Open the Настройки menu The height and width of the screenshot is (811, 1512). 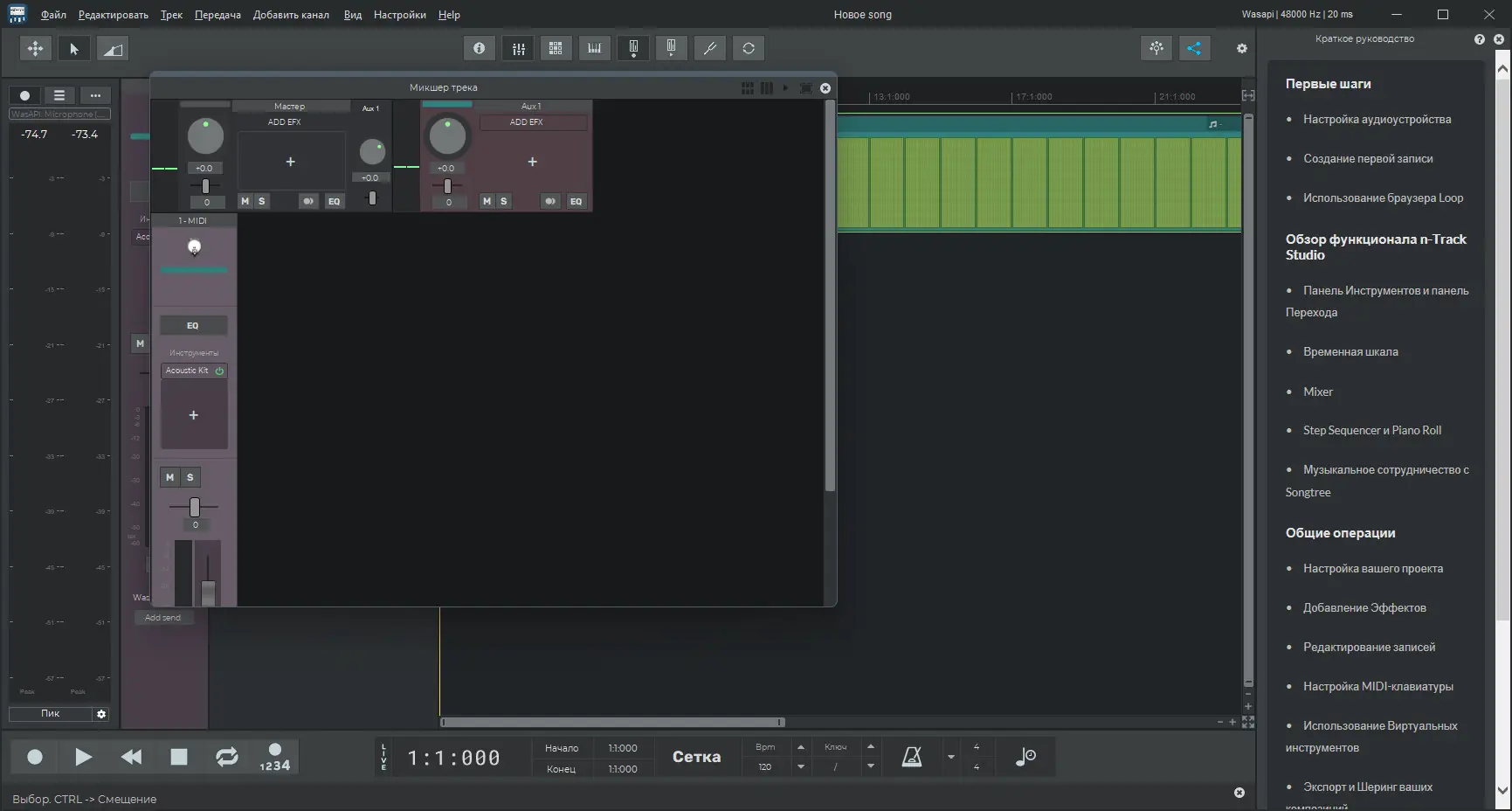click(x=399, y=15)
